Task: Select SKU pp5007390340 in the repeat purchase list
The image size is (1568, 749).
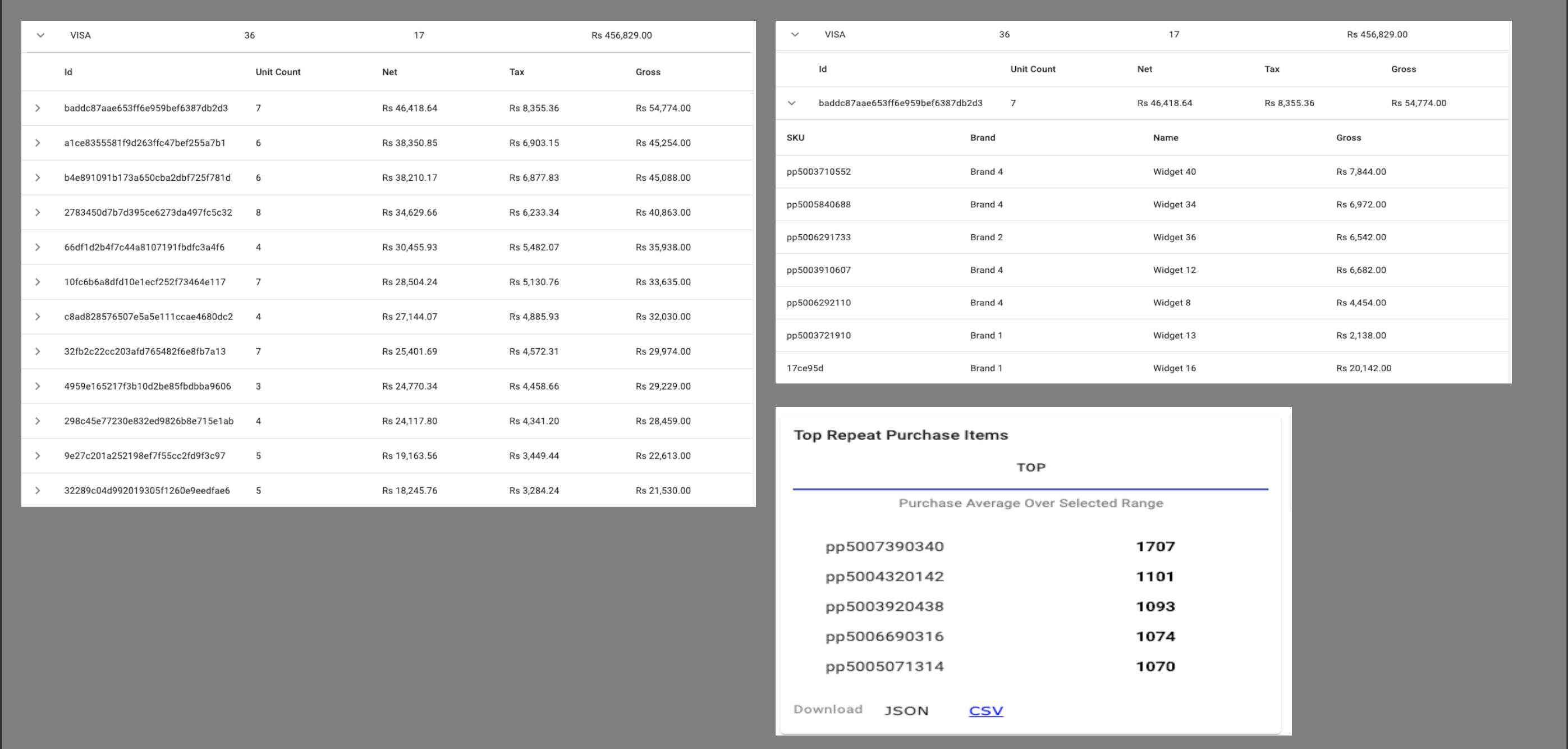Action: [x=884, y=546]
